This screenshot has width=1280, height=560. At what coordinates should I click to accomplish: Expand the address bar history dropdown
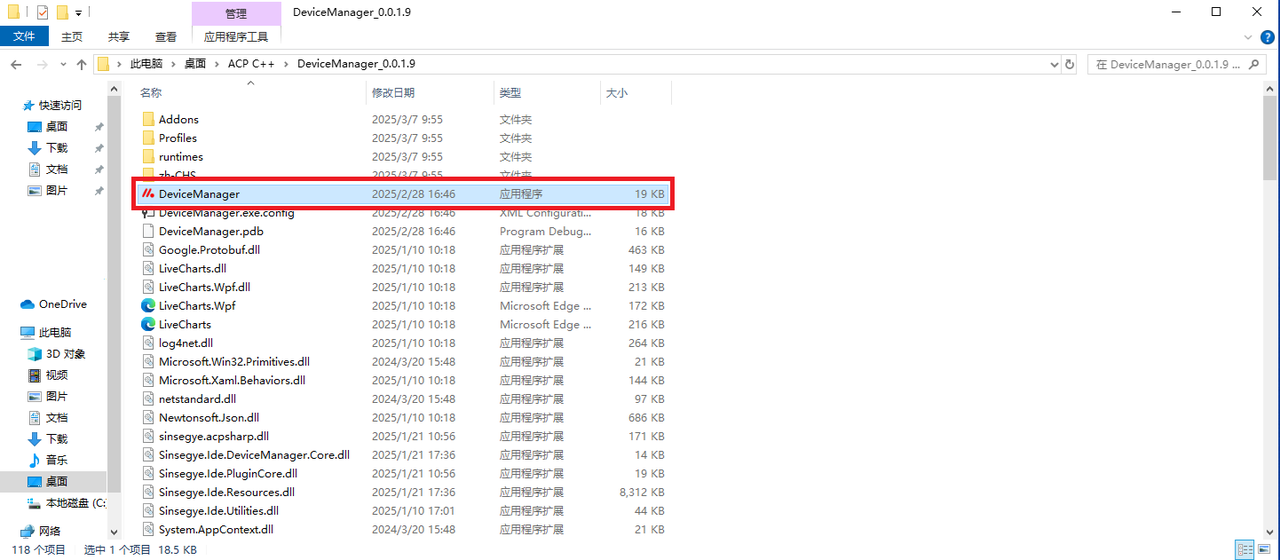[x=1054, y=64]
